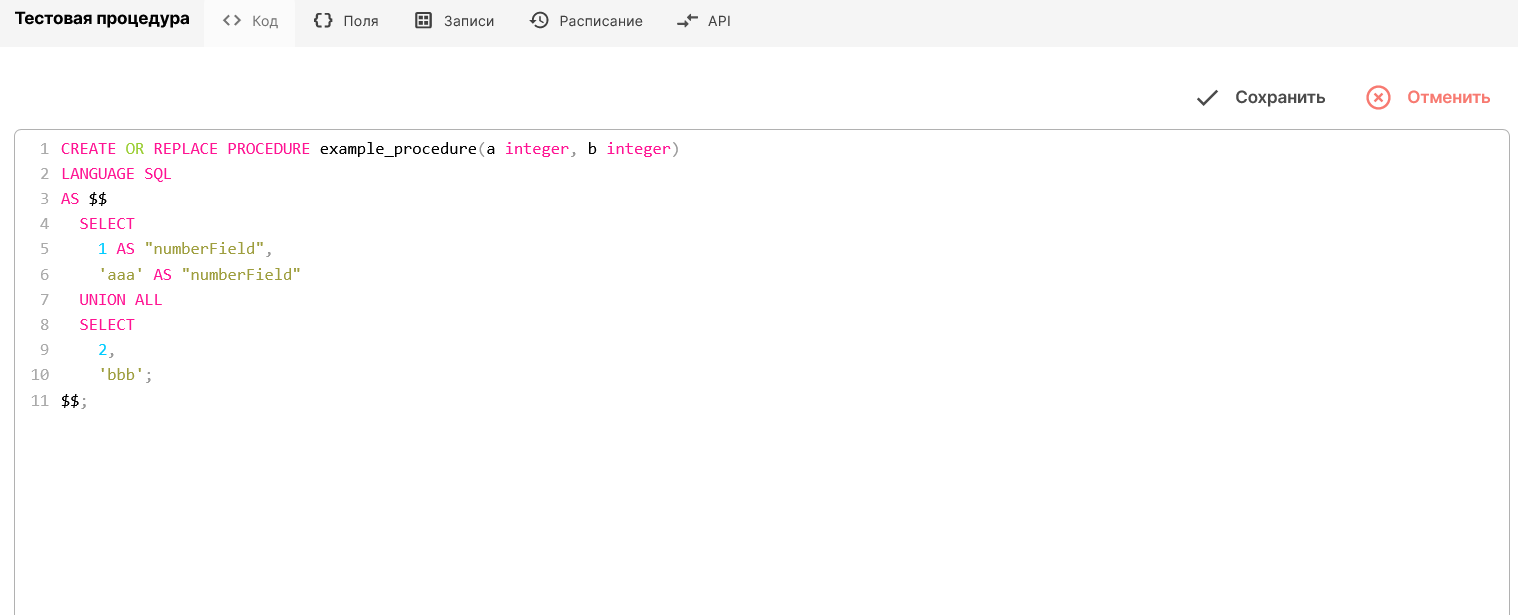Switch to the Поля tab
Screen dimensions: 1519x615
[x=360, y=21]
